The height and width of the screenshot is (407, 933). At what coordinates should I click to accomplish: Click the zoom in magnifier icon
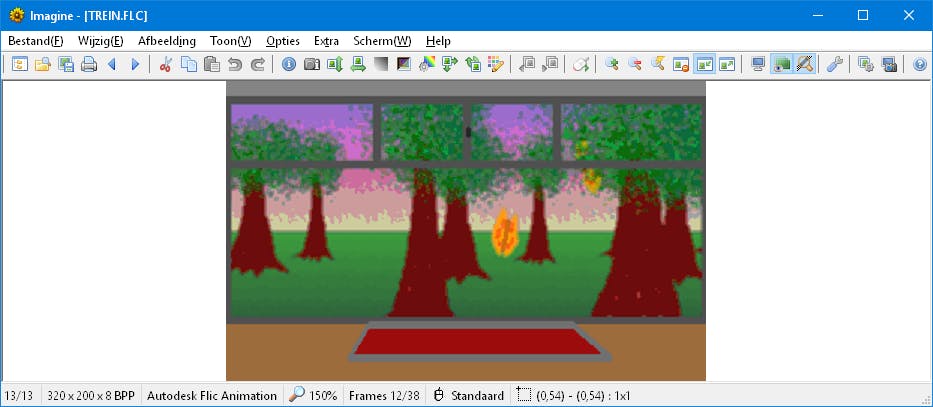[612, 64]
